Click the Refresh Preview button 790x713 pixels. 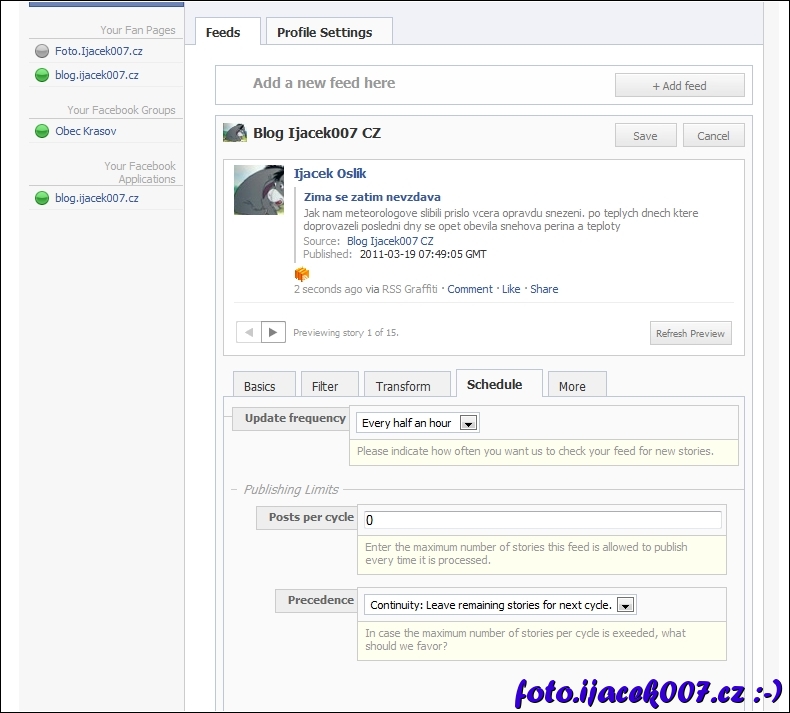[690, 334]
